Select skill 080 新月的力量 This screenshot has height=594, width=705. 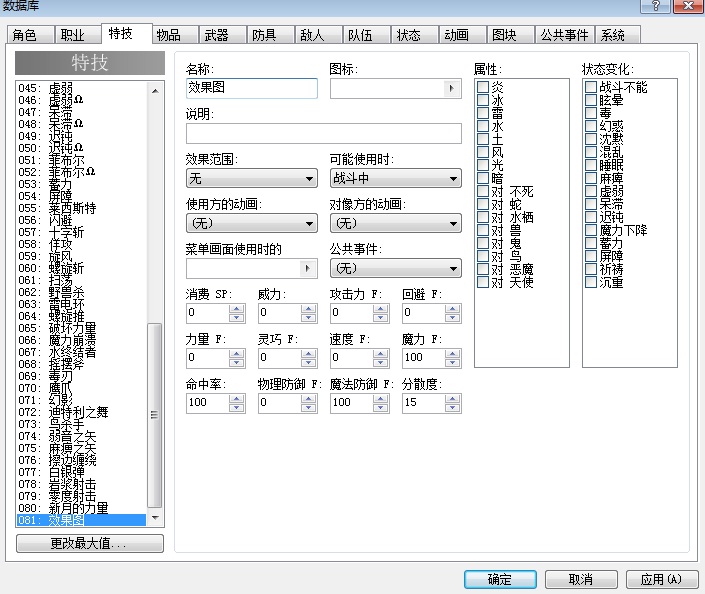[x=81, y=508]
